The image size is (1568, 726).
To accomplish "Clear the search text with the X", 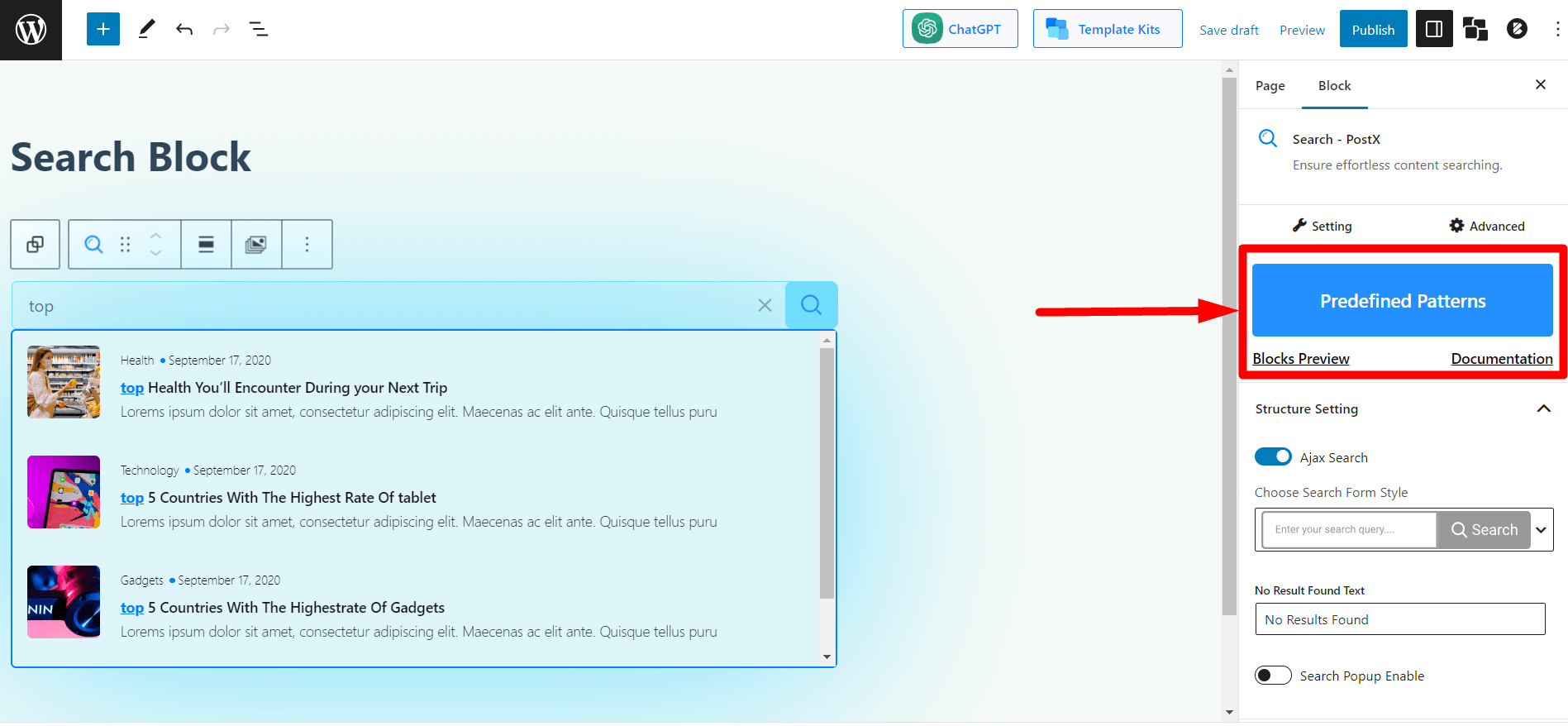I will coord(765,305).
